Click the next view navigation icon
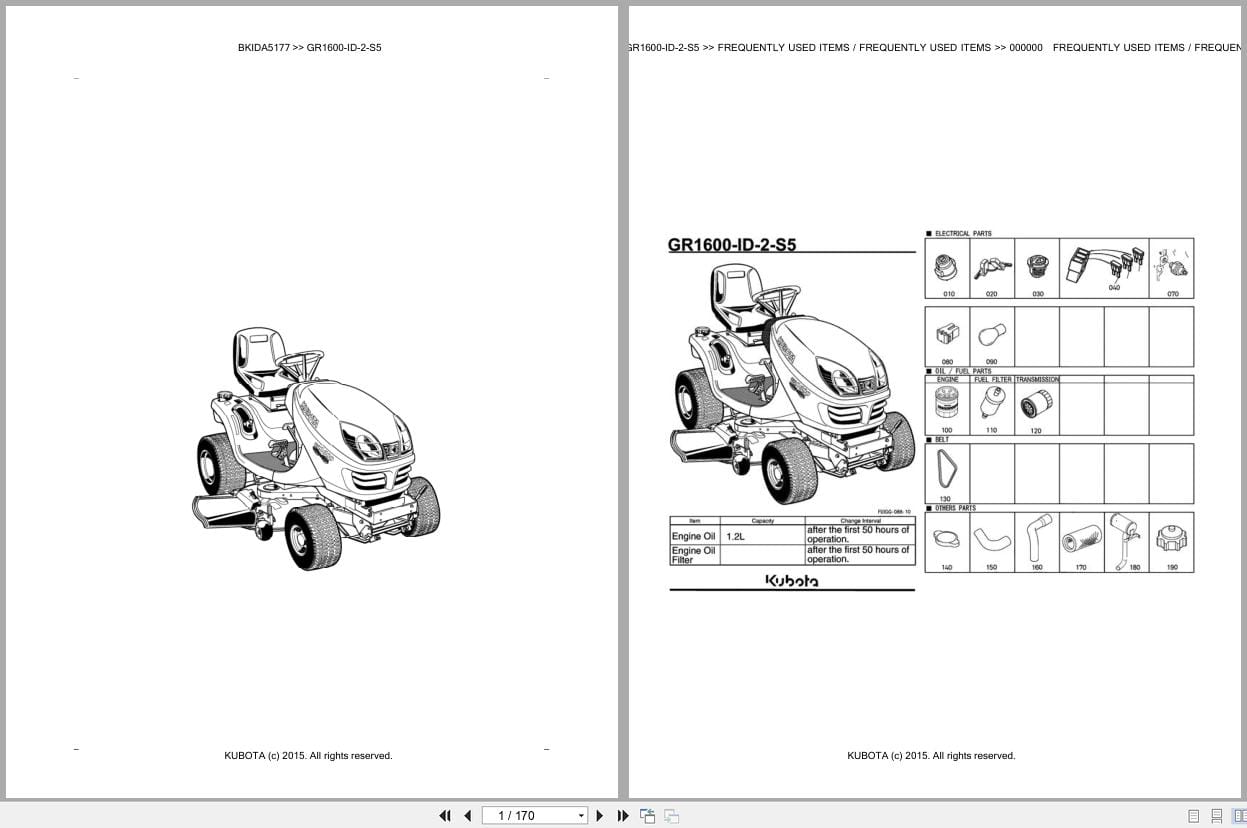Screen dimensions: 1247x828 tap(672, 816)
